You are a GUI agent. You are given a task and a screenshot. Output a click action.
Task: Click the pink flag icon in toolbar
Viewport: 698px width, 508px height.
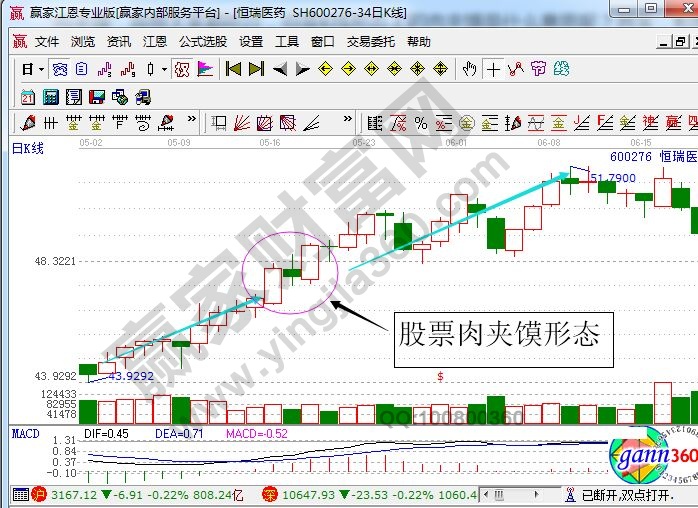pos(205,69)
